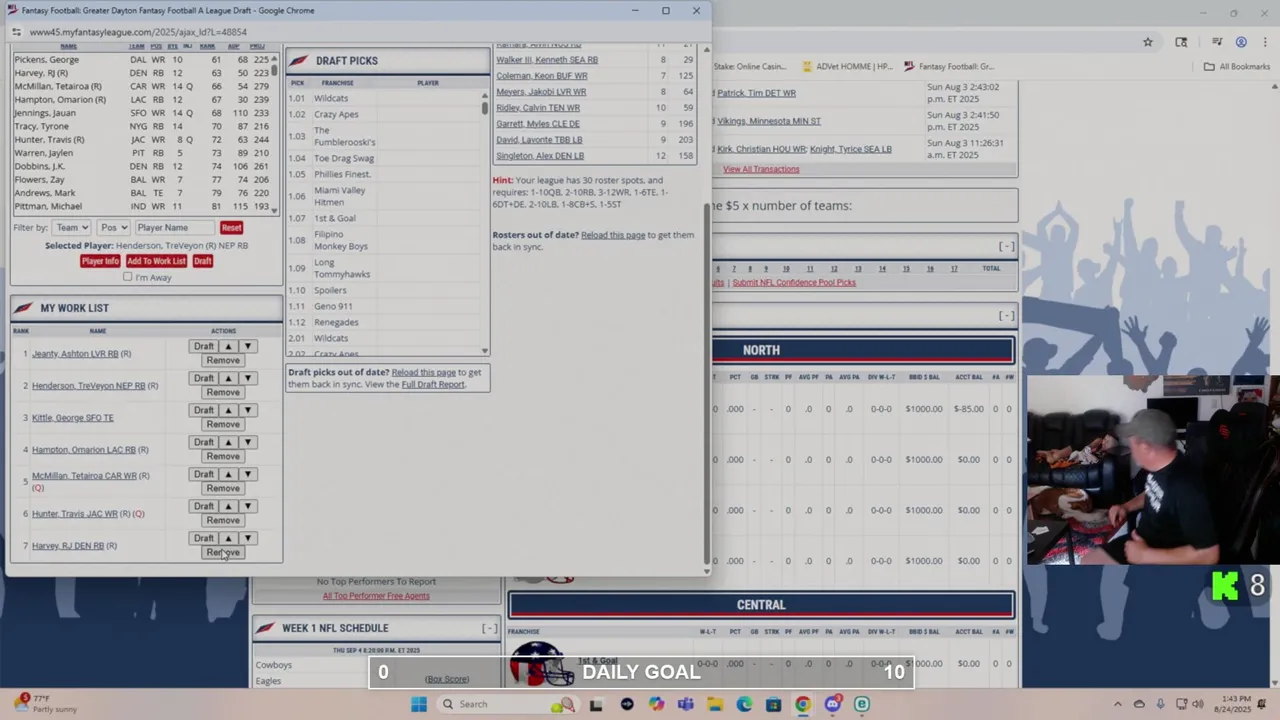Open All Top Performer Free Agents link
Viewport: 1280px width, 720px height.
(x=376, y=596)
